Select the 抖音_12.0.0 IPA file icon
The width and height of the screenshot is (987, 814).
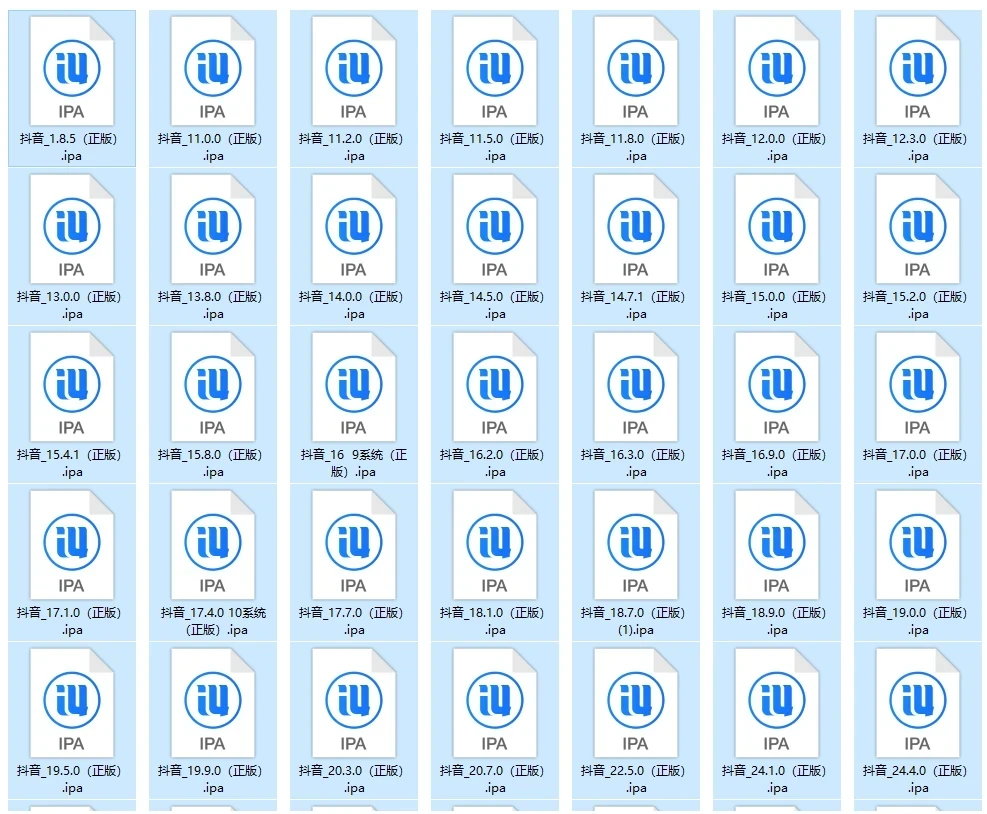777,71
